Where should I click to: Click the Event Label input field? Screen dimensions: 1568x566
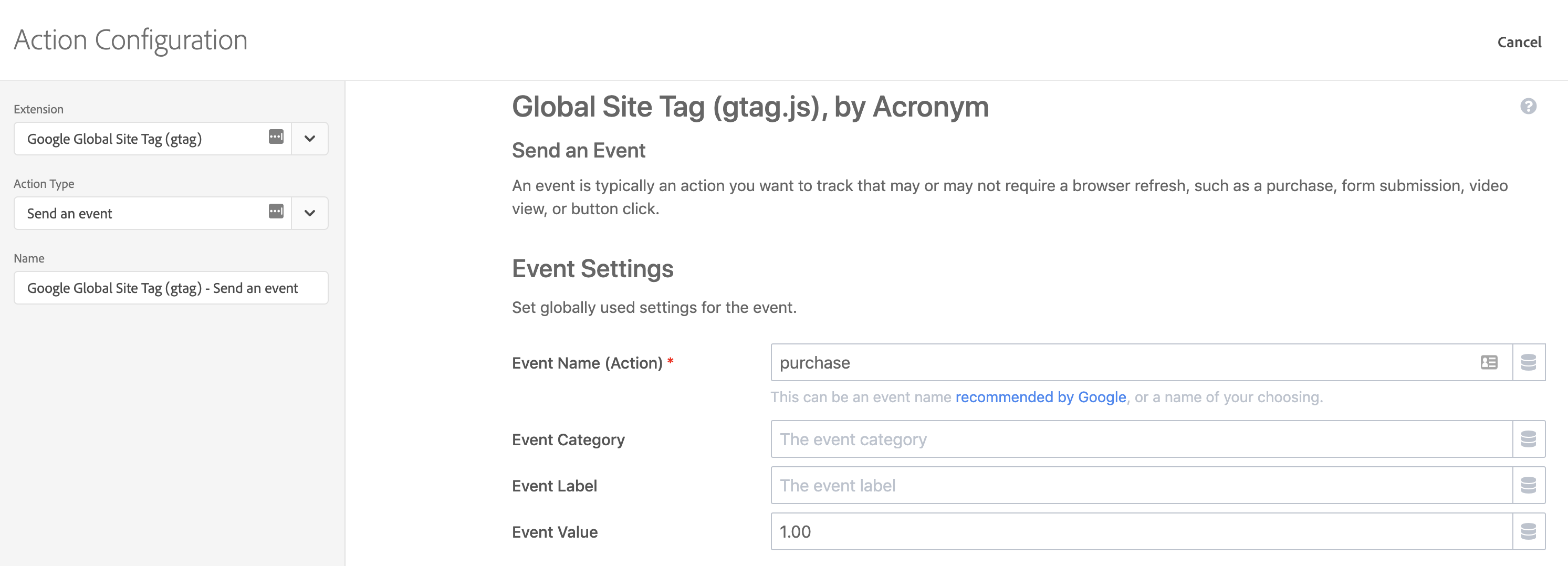pyautogui.click(x=1141, y=486)
